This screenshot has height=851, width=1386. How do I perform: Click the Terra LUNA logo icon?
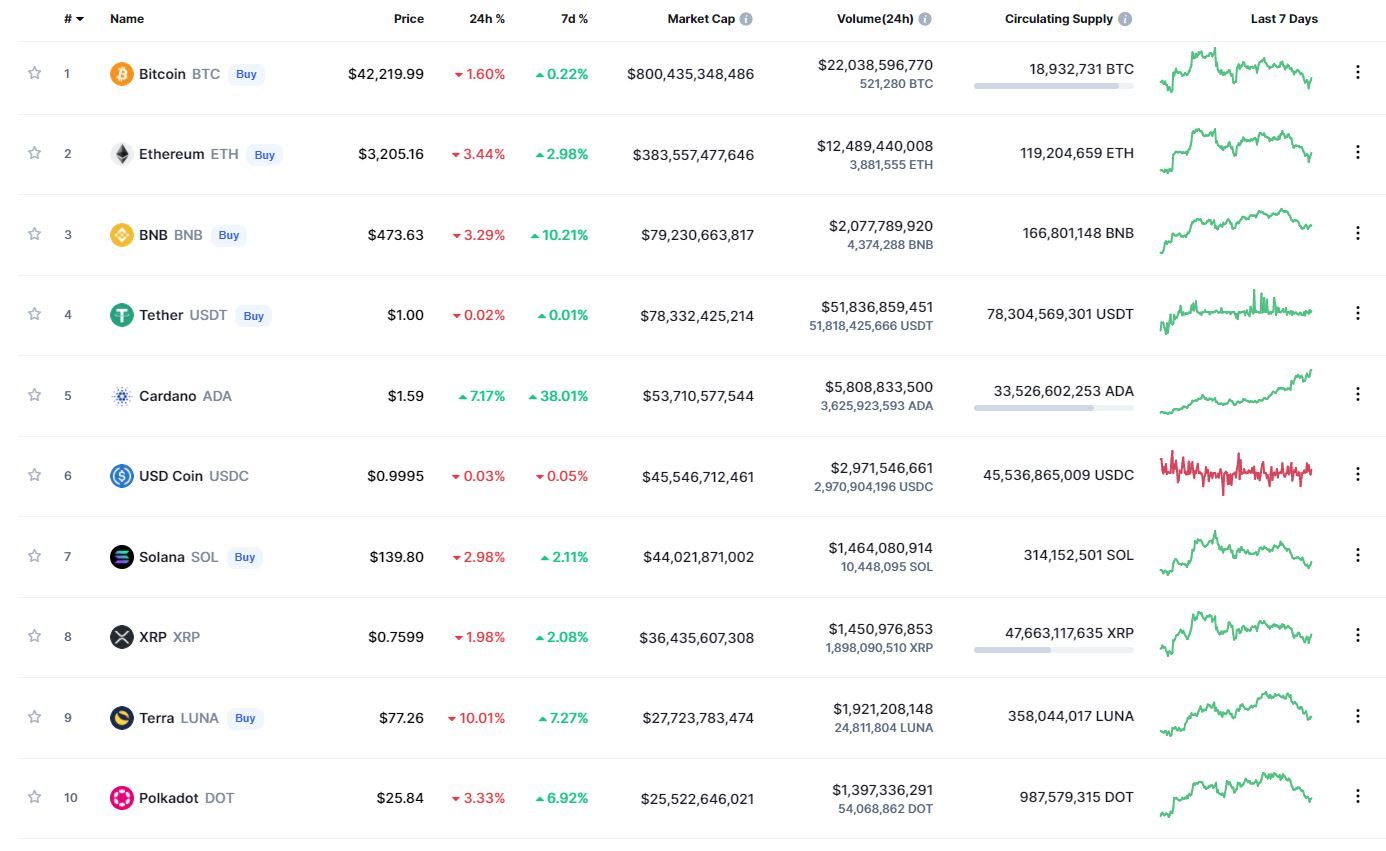pyautogui.click(x=121, y=718)
